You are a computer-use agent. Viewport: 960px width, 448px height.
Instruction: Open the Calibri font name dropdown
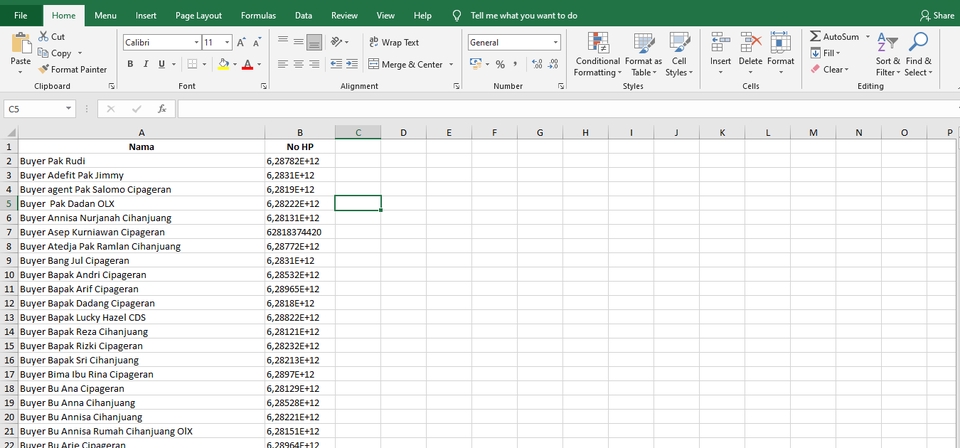click(x=197, y=42)
